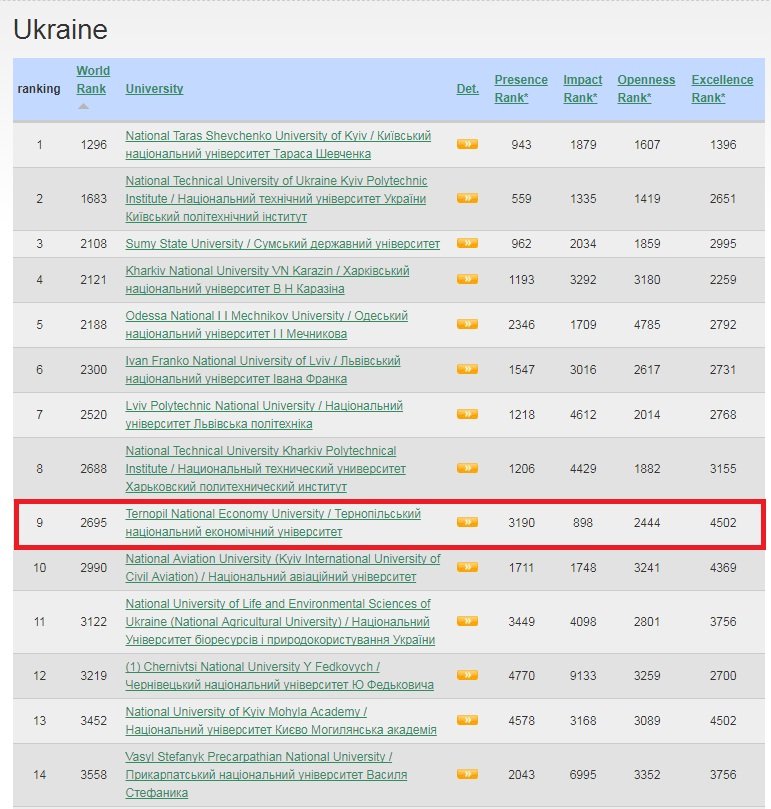The height and width of the screenshot is (809, 771).
Task: Select impact rank value 6995
Action: (583, 774)
